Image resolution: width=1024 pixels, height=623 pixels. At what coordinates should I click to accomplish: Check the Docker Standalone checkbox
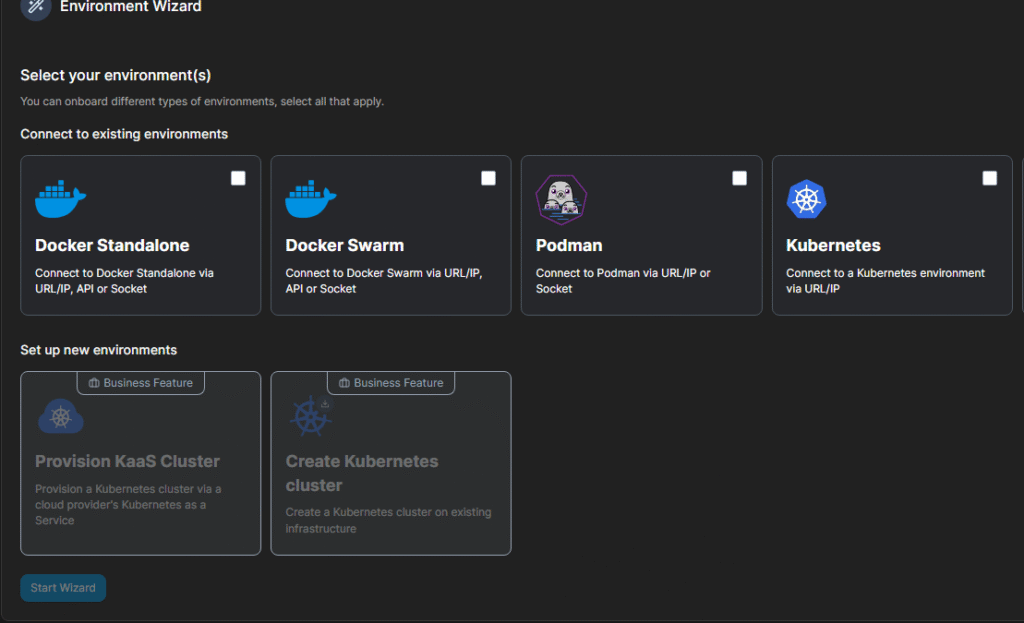point(238,178)
